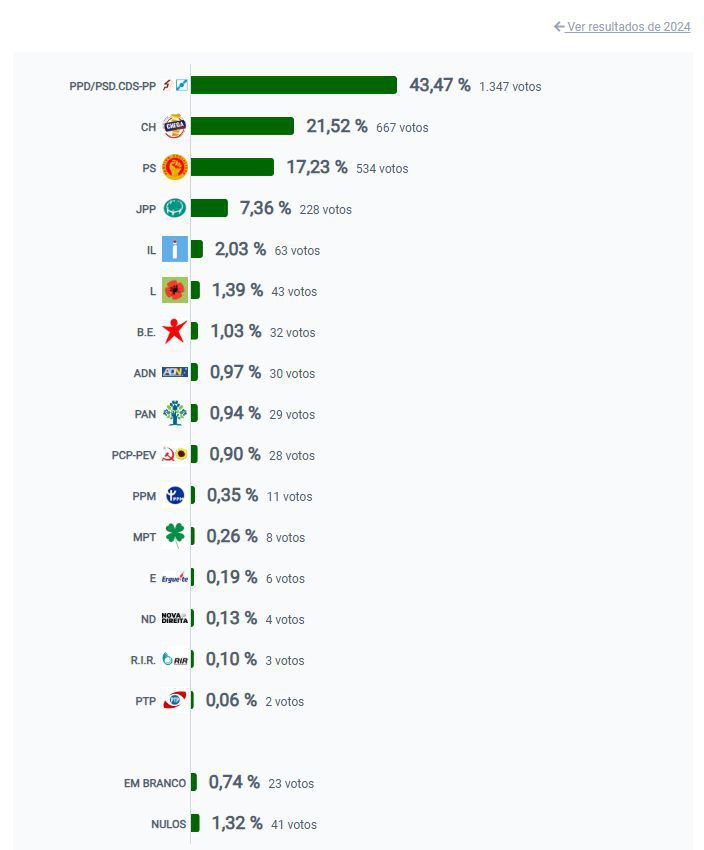Click the CH 21,52 % green bar
704x850 pixels.
point(242,127)
